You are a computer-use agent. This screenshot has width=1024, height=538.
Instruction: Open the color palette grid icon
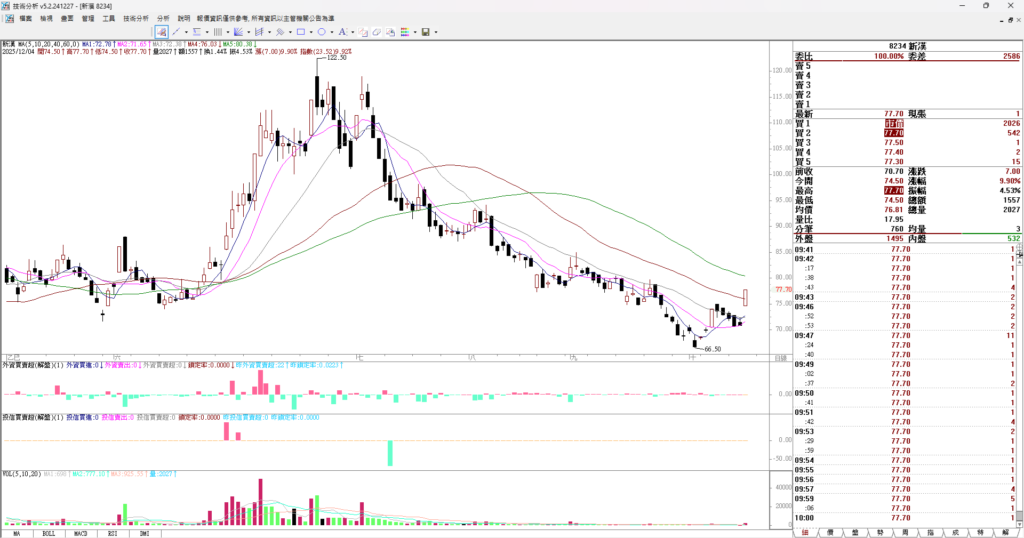[x=405, y=32]
